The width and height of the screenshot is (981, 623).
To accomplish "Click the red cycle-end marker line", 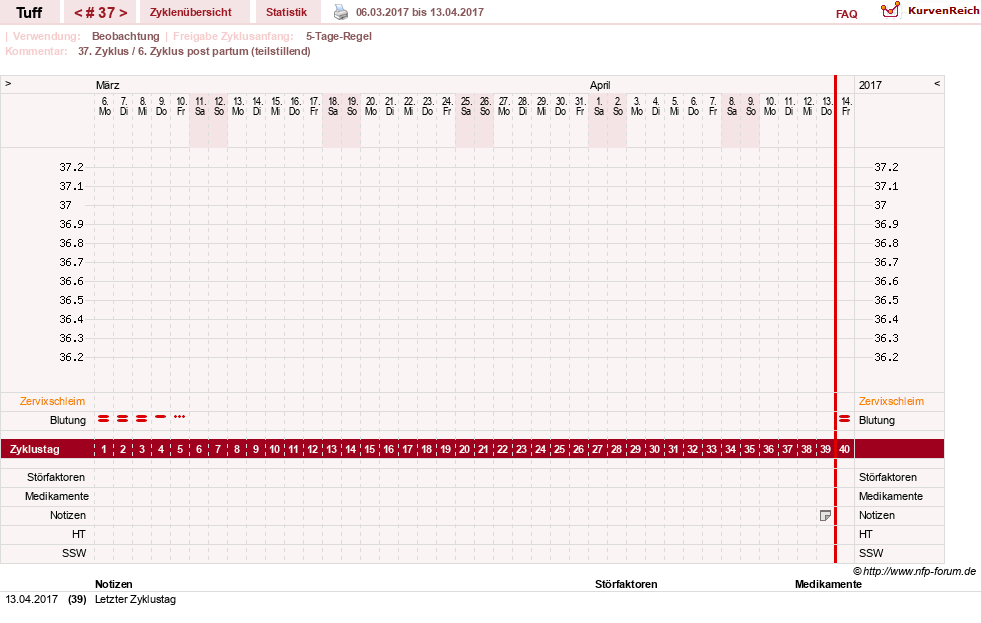I will pos(835,319).
